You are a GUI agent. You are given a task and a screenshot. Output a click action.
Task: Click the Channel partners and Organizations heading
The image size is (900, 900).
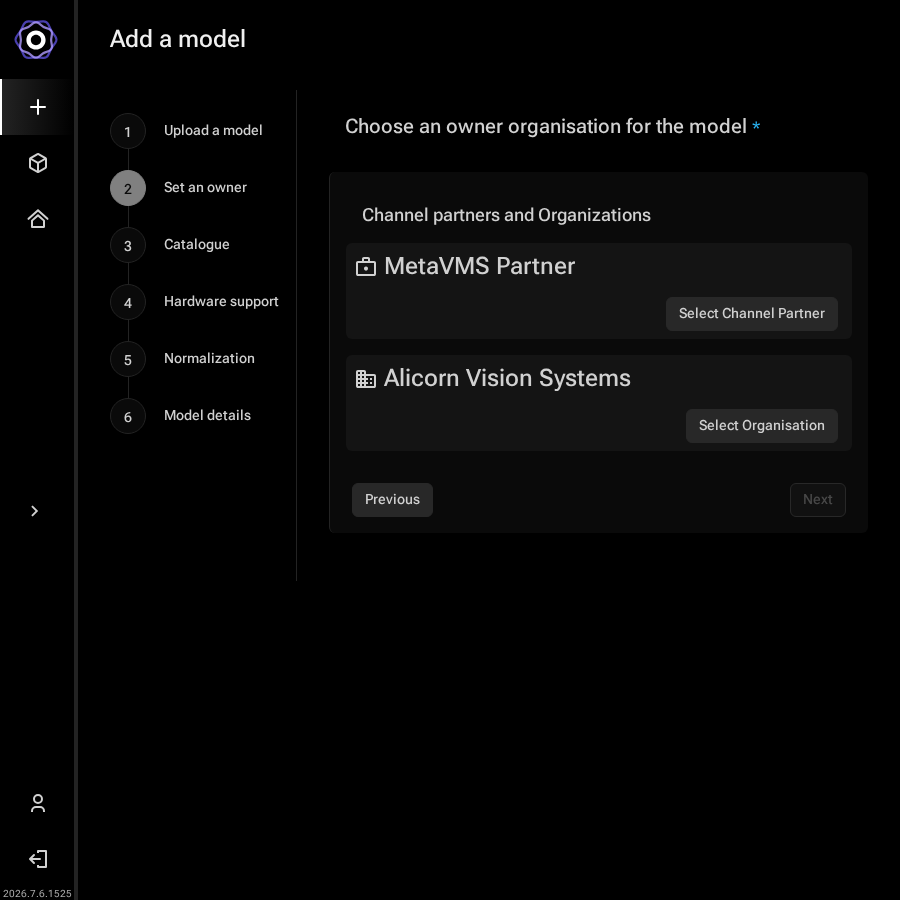pos(506,215)
